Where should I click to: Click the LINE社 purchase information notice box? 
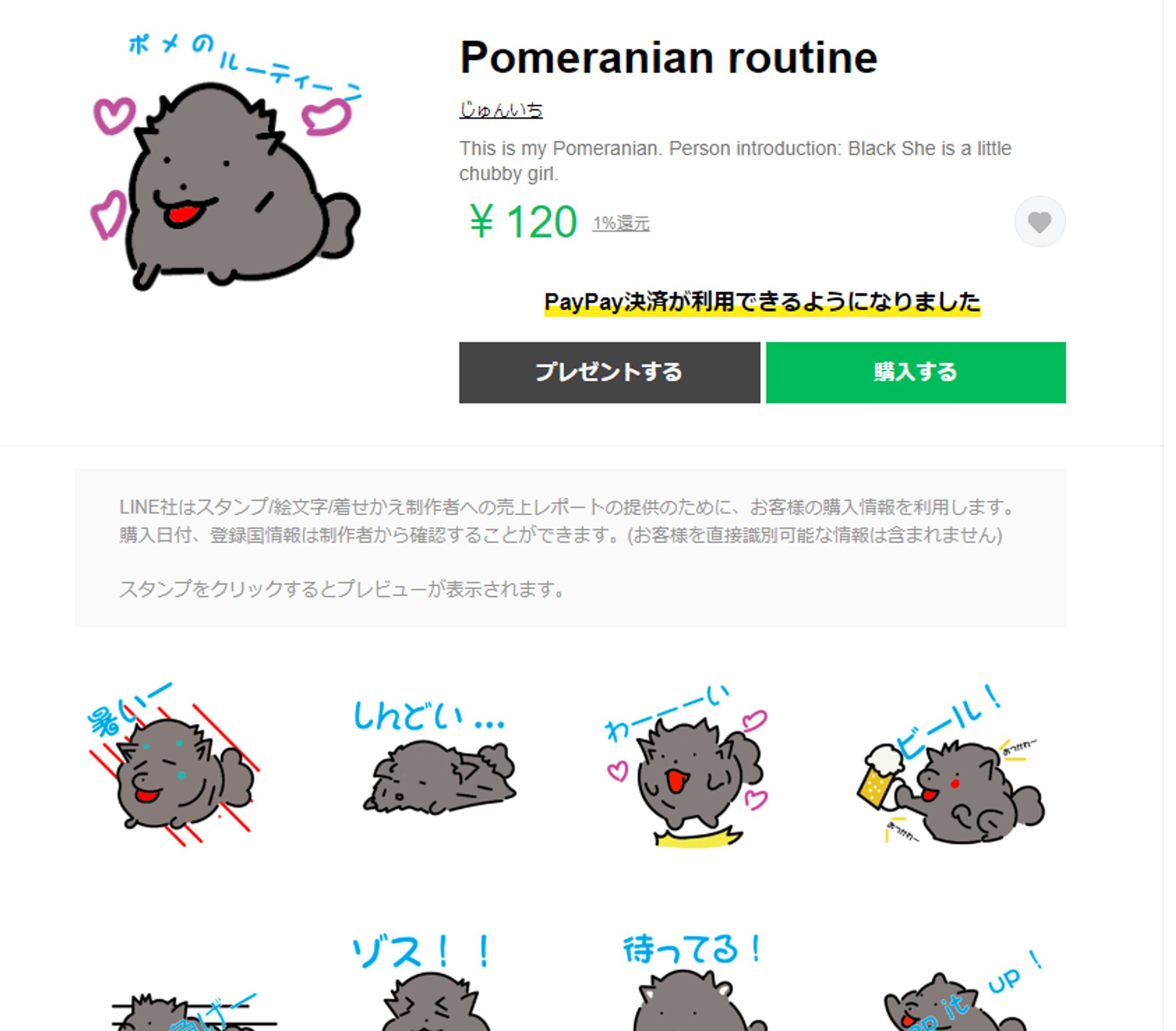571,547
